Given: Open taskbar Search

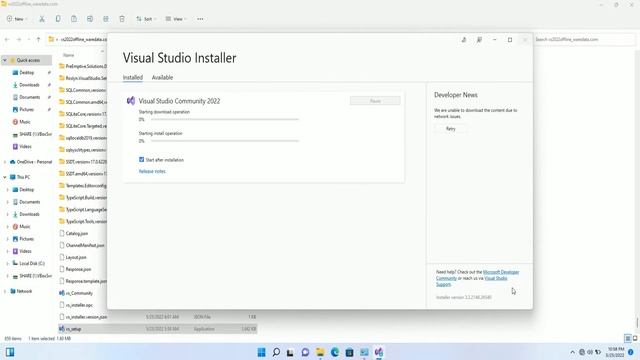Looking at the screenshot, I should tap(276, 352).
